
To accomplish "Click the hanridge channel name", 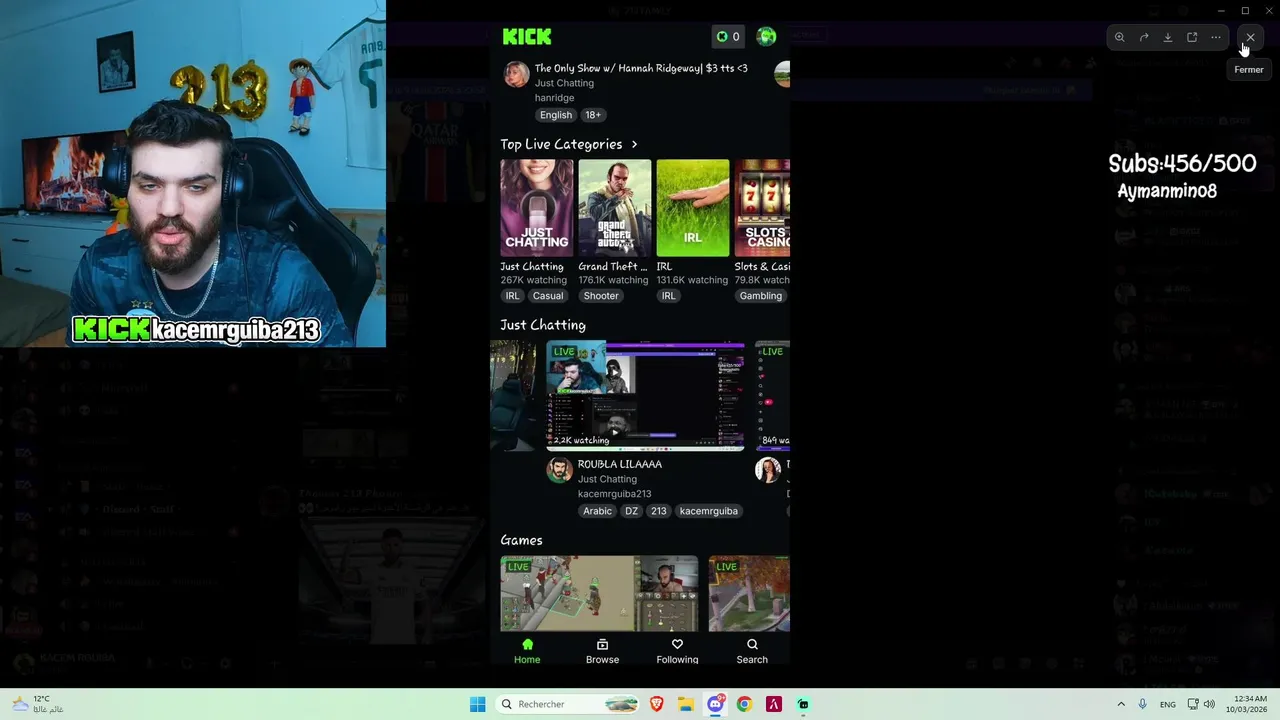I will click(x=554, y=98).
